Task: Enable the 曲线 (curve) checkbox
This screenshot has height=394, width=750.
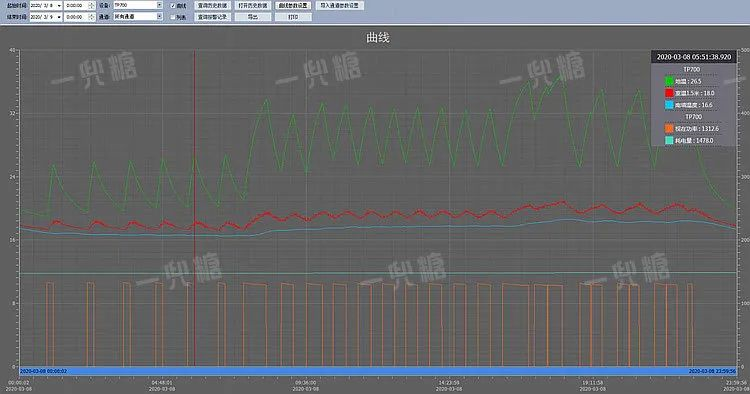Action: (x=173, y=6)
